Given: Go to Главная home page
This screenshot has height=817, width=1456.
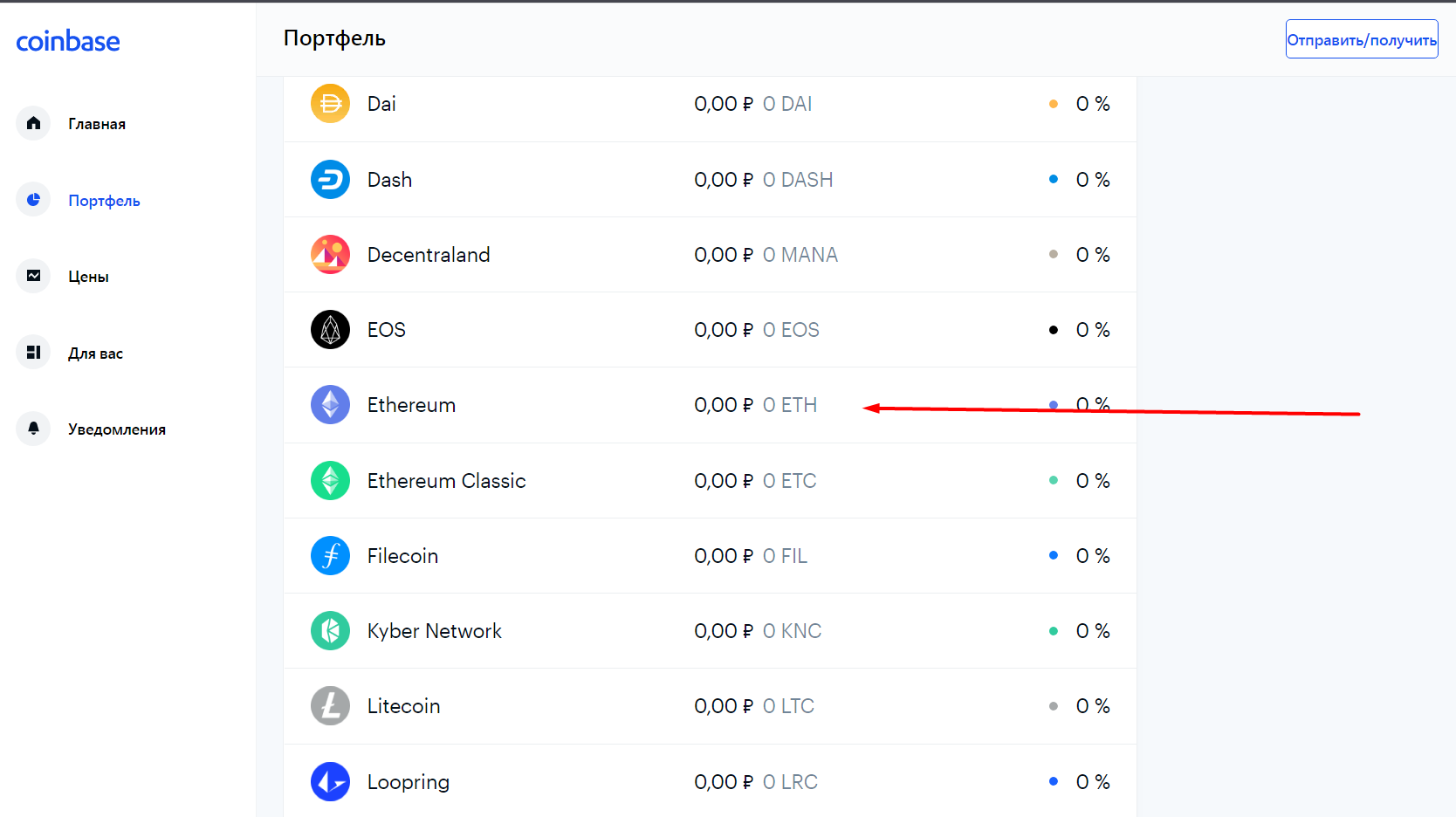Looking at the screenshot, I should click(x=96, y=124).
